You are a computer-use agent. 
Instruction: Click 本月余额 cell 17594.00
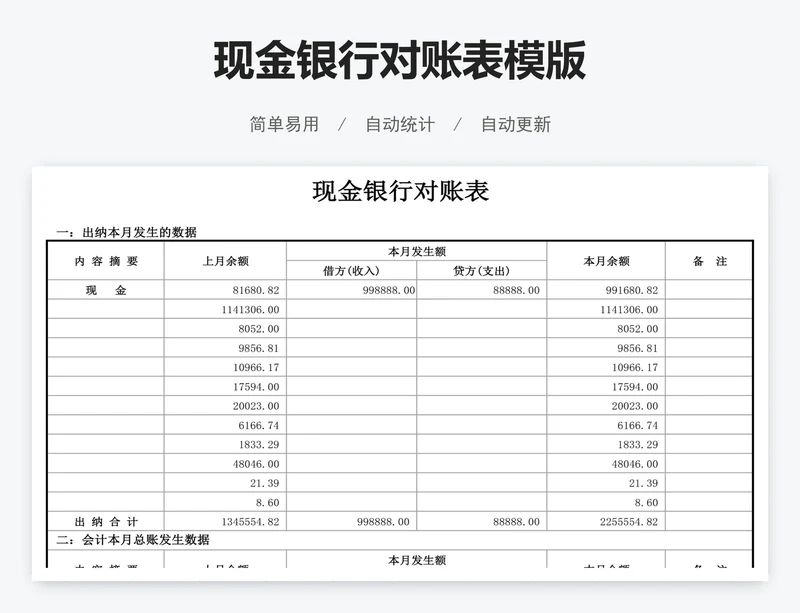tap(606, 386)
